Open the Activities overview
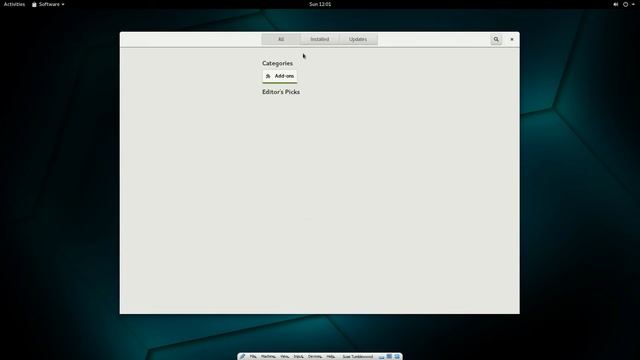 (x=14, y=4)
